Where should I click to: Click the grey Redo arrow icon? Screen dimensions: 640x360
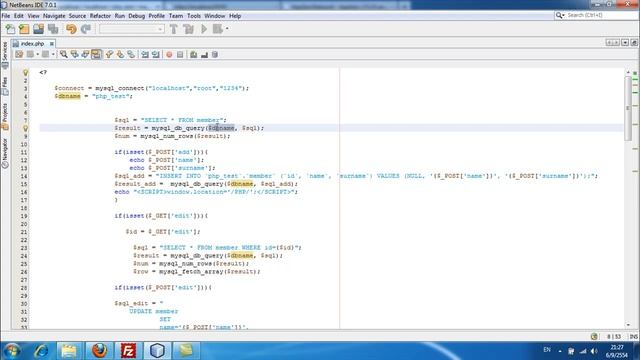(86, 29)
